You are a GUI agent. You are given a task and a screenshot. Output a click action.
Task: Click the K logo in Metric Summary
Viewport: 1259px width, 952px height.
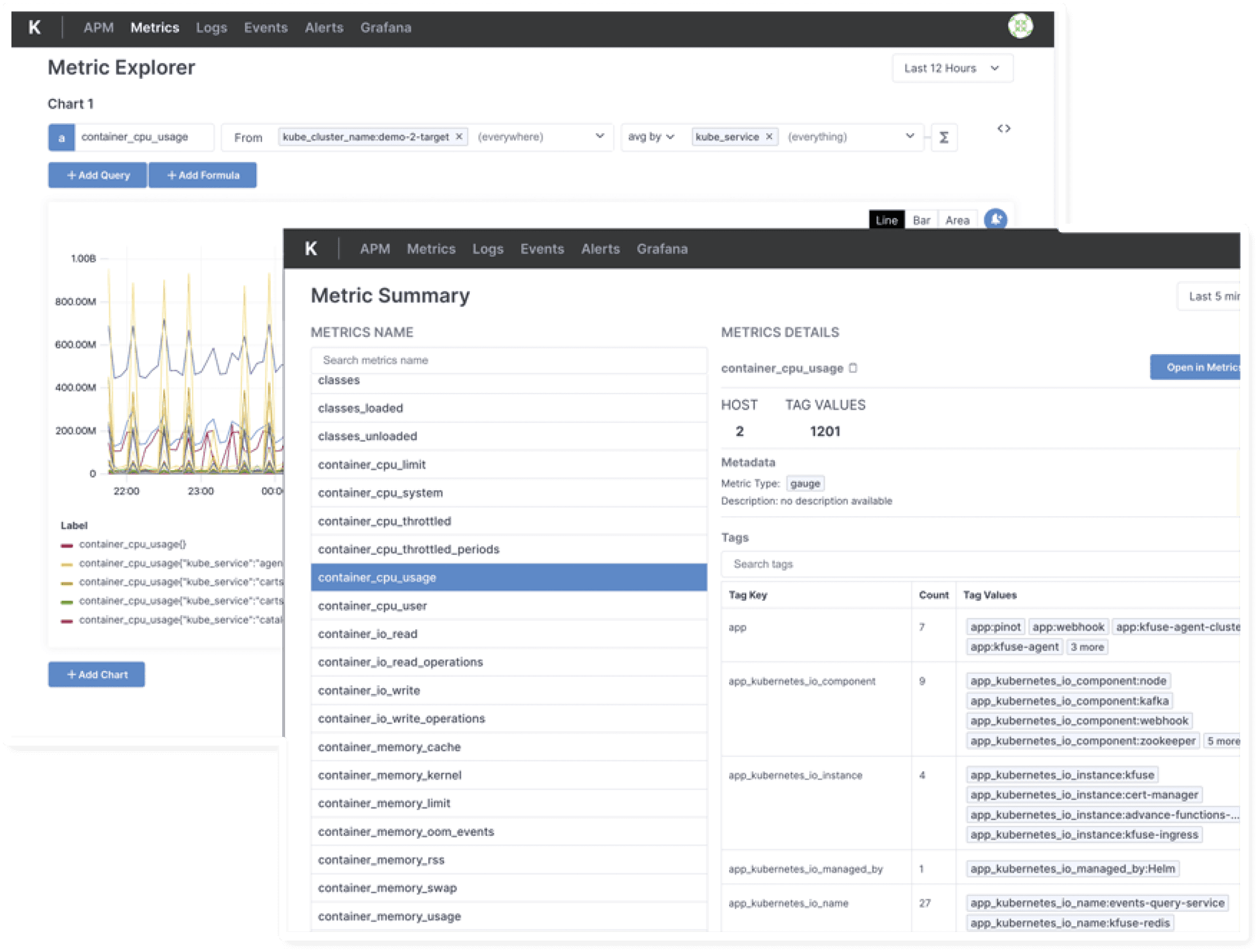[x=311, y=249]
